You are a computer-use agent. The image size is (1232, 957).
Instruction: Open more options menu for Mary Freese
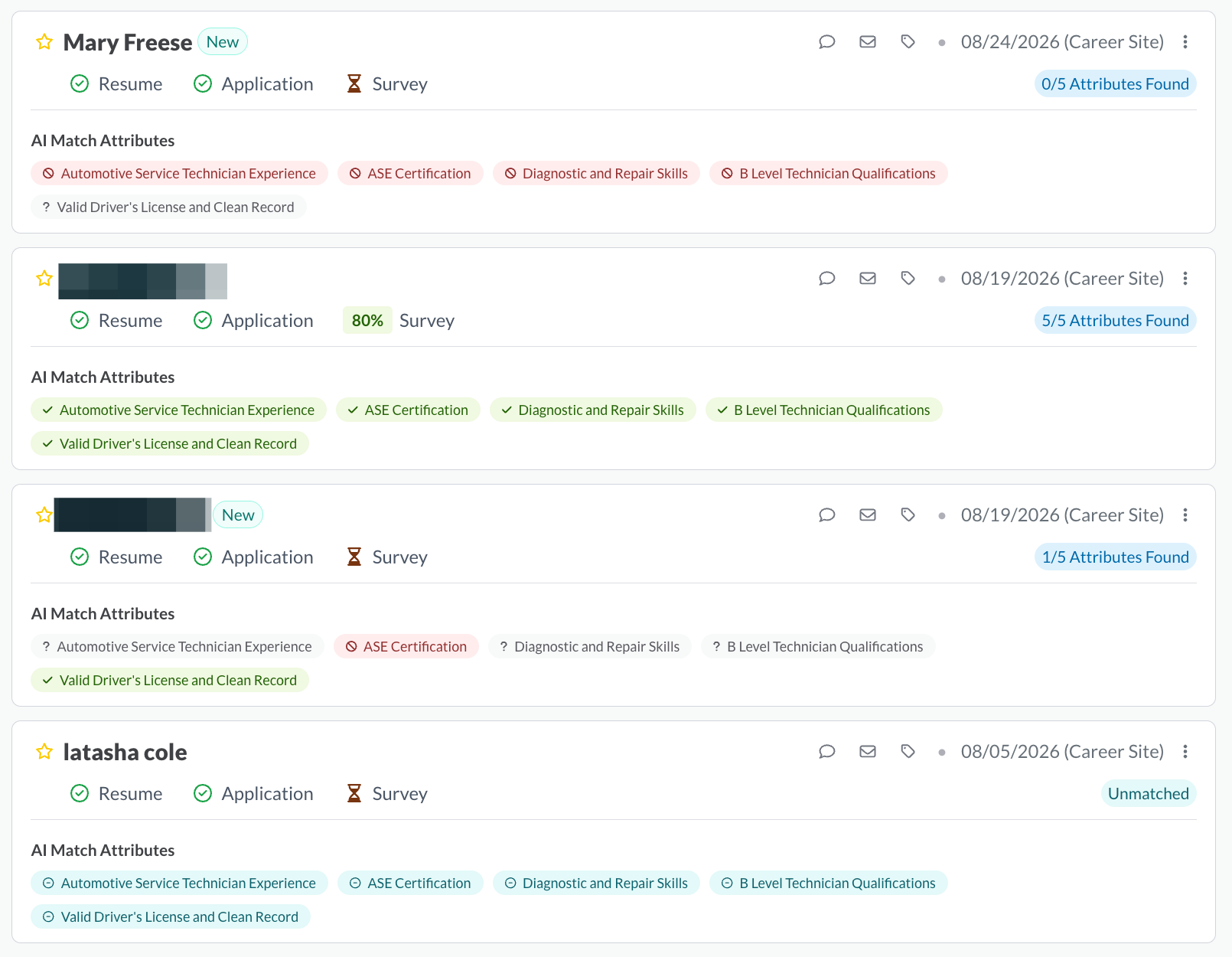coord(1185,42)
